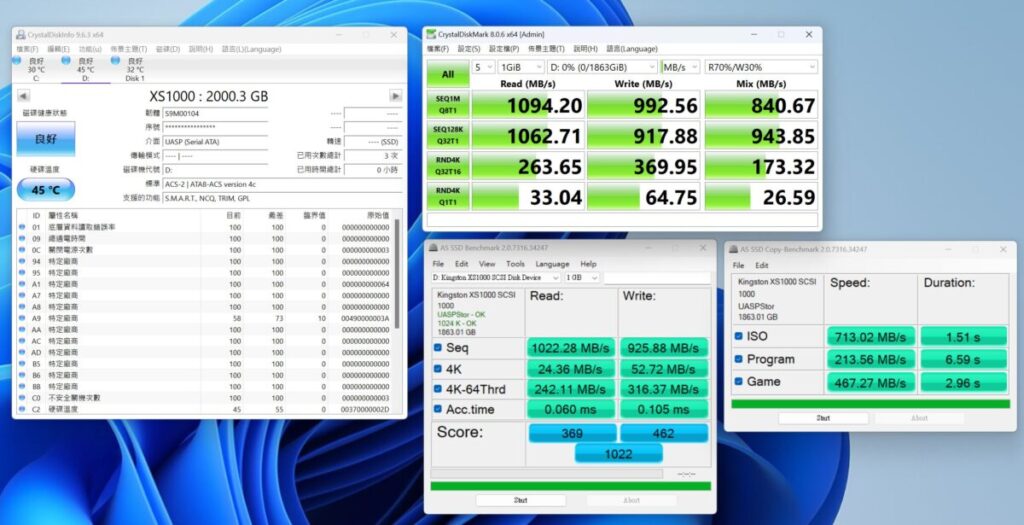Open the Edit menu in AS SSD Copy-Benchmark
Image resolution: width=1024 pixels, height=525 pixels.
[762, 265]
